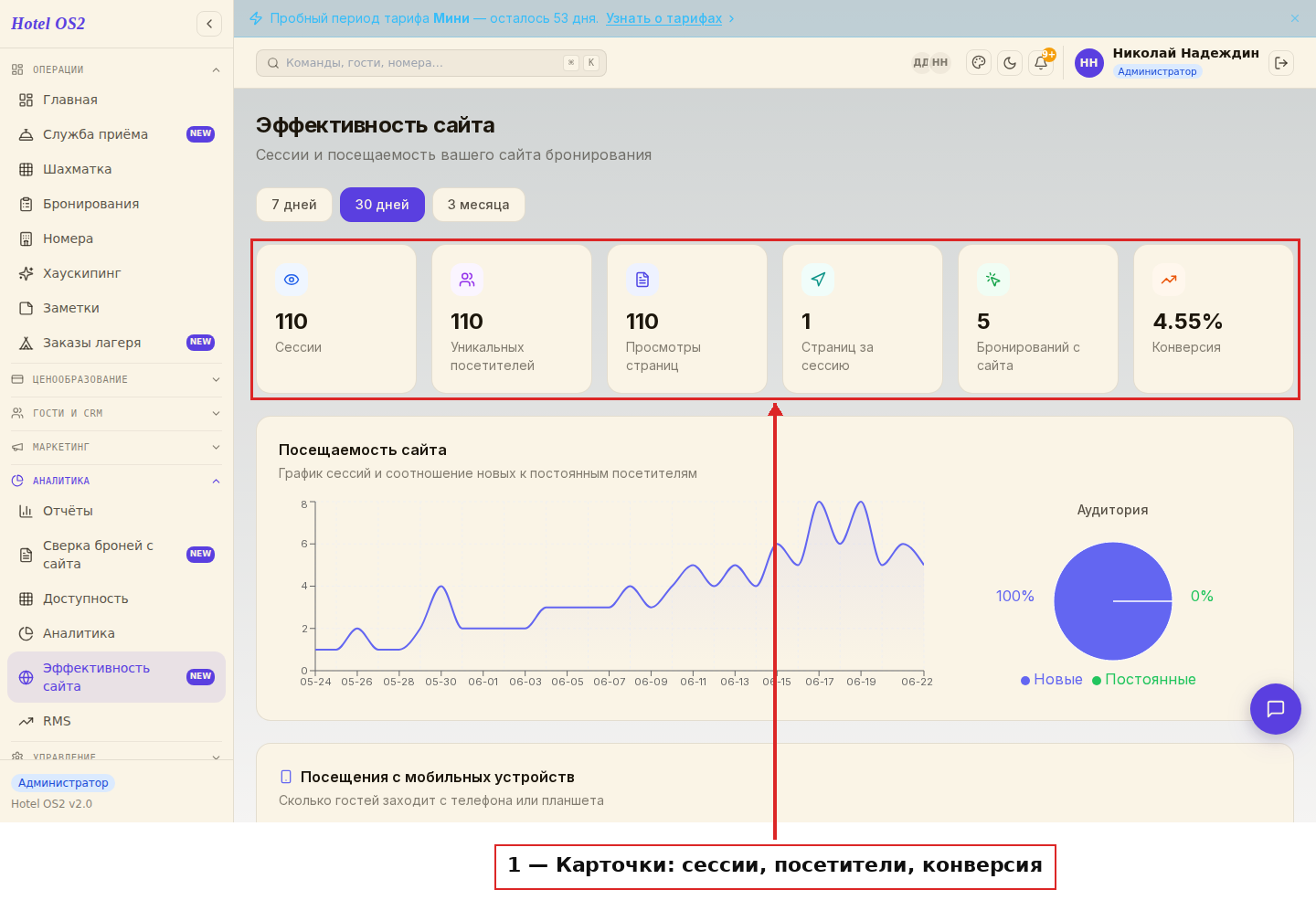The width and height of the screenshot is (1316, 911).
Task: Expand the Ценообразование section
Action: click(x=116, y=379)
